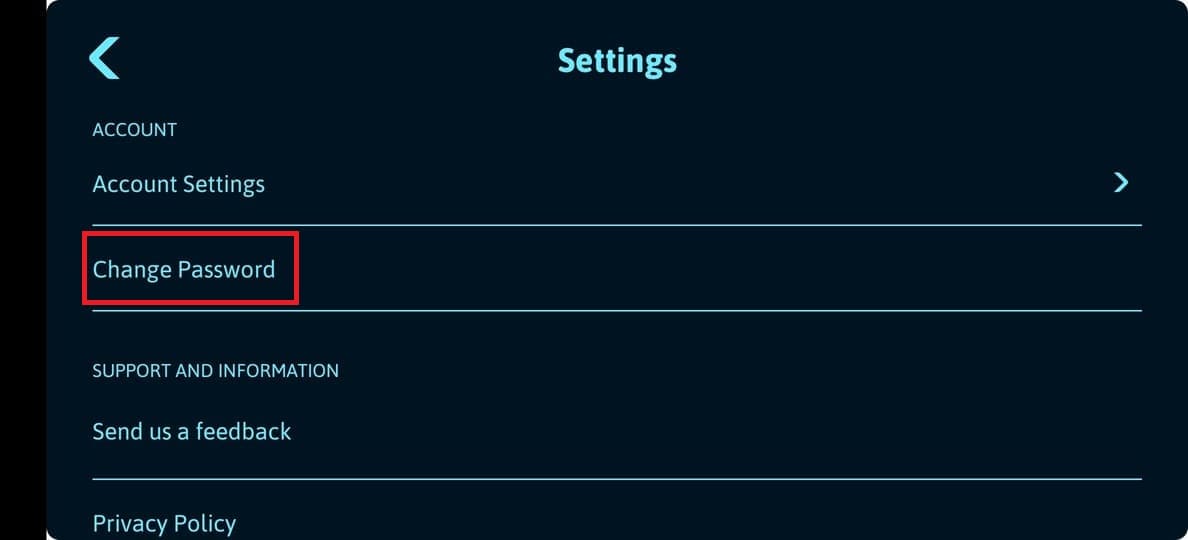Select Change Password option
The width and height of the screenshot is (1188, 540).
(184, 269)
